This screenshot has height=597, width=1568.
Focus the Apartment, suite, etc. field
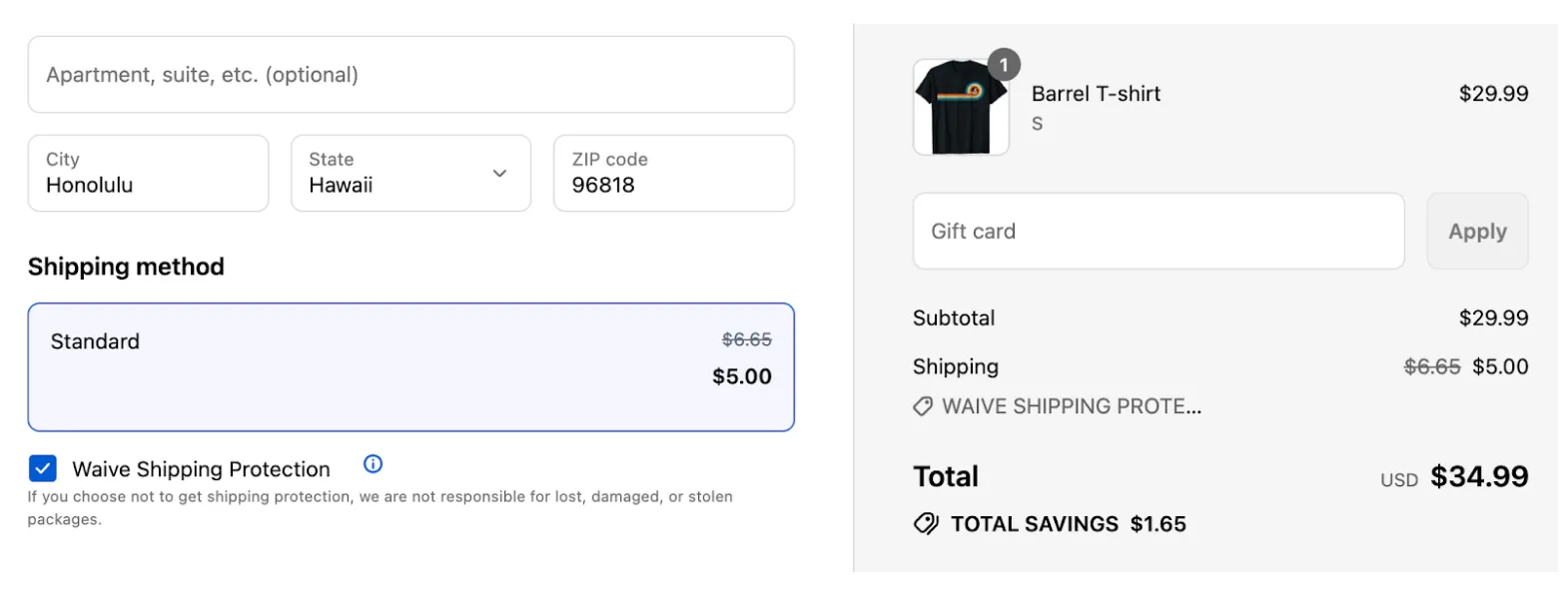pos(410,75)
